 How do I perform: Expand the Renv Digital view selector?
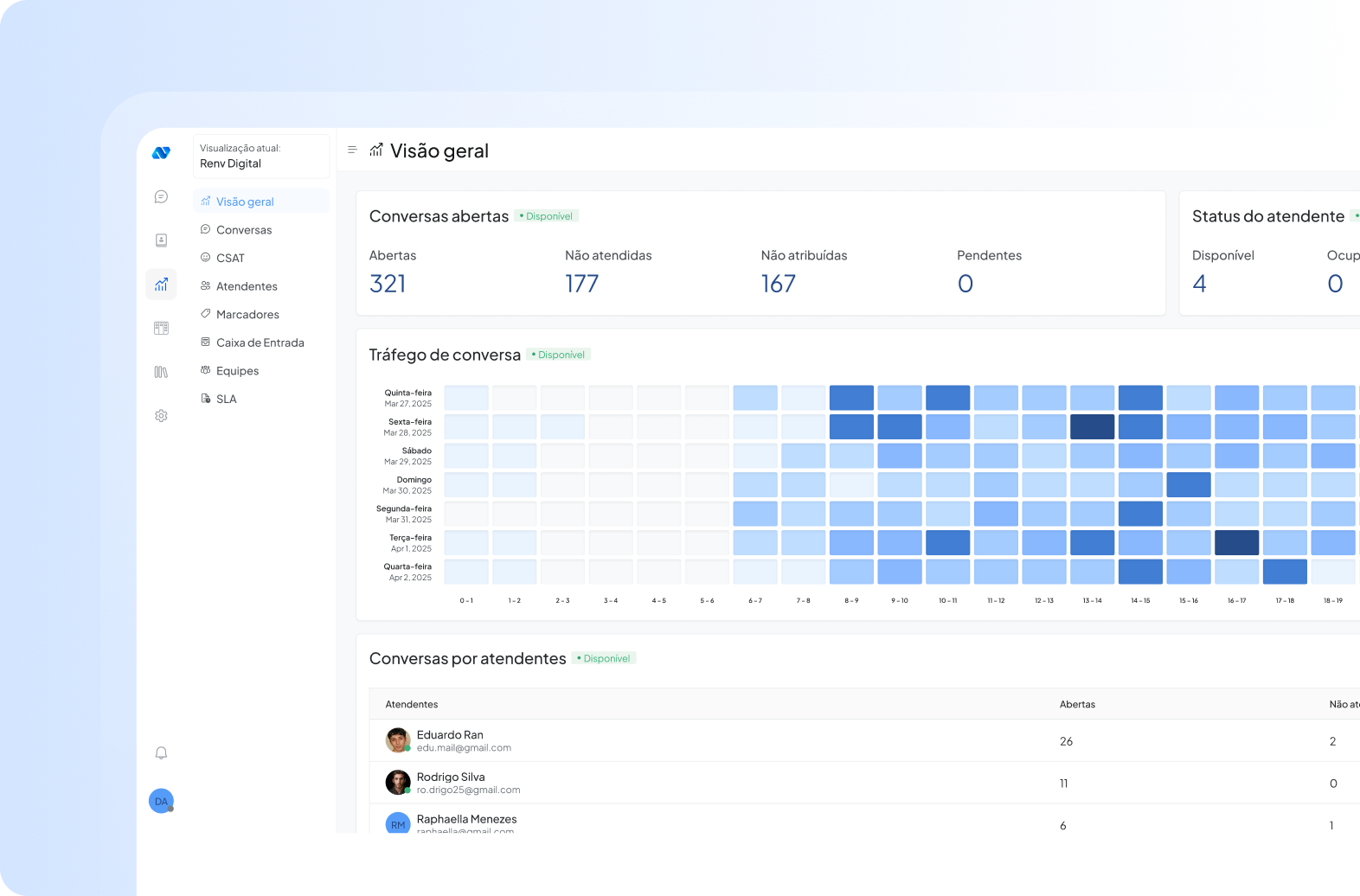coord(260,156)
